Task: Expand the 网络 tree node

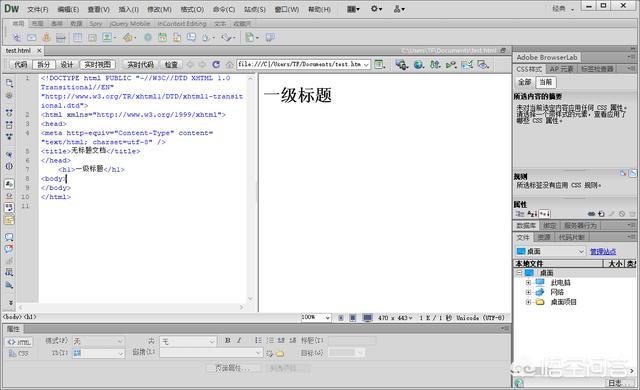Action: (528, 292)
